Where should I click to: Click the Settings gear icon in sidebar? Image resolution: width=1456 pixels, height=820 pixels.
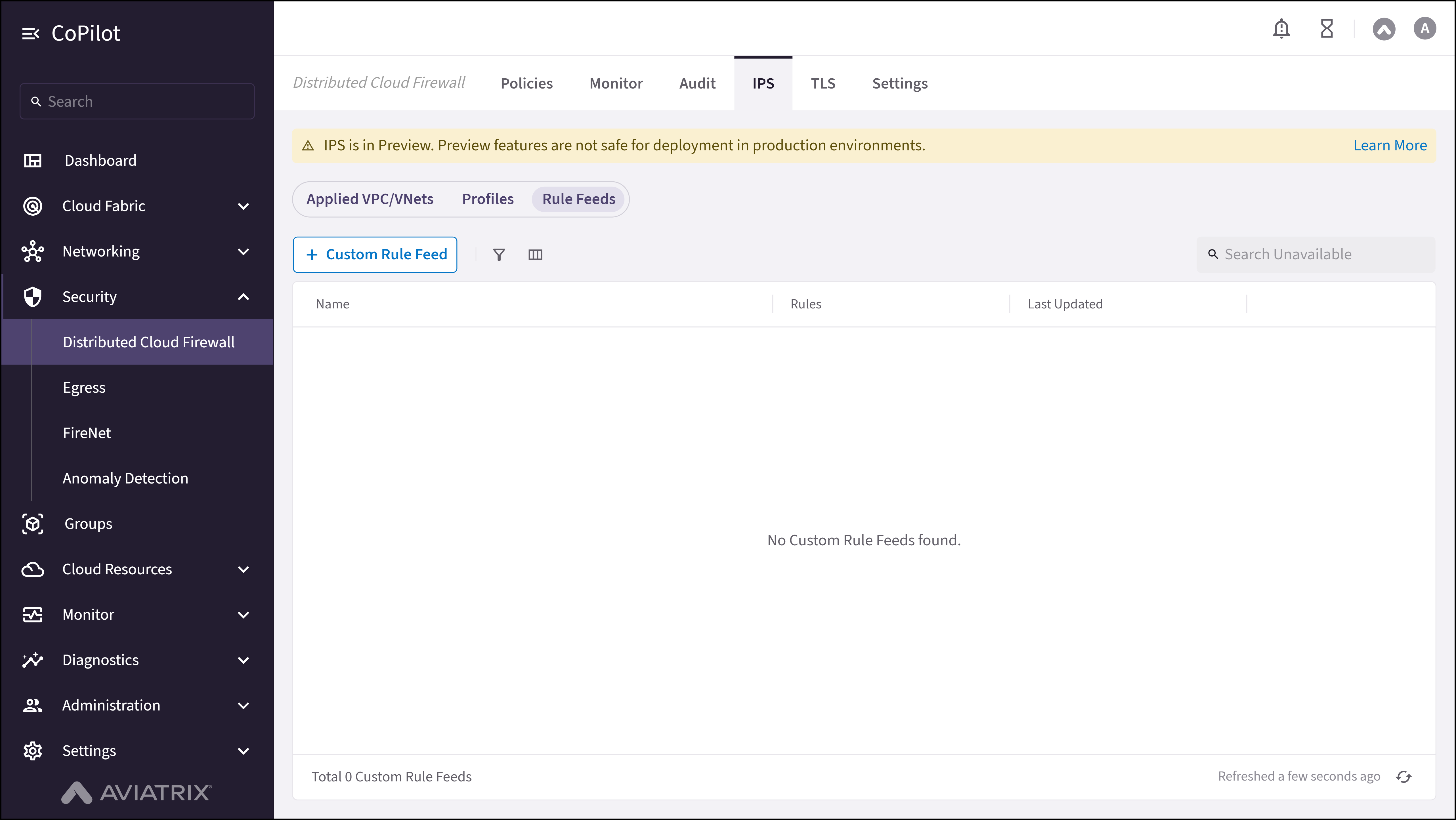pos(33,751)
